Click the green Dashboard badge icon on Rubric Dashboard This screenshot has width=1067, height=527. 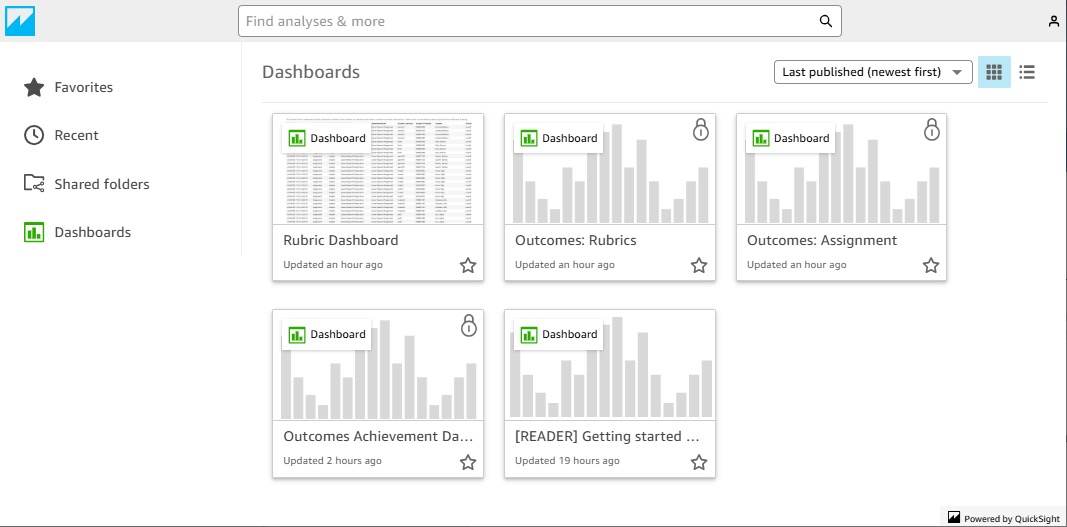(x=297, y=139)
